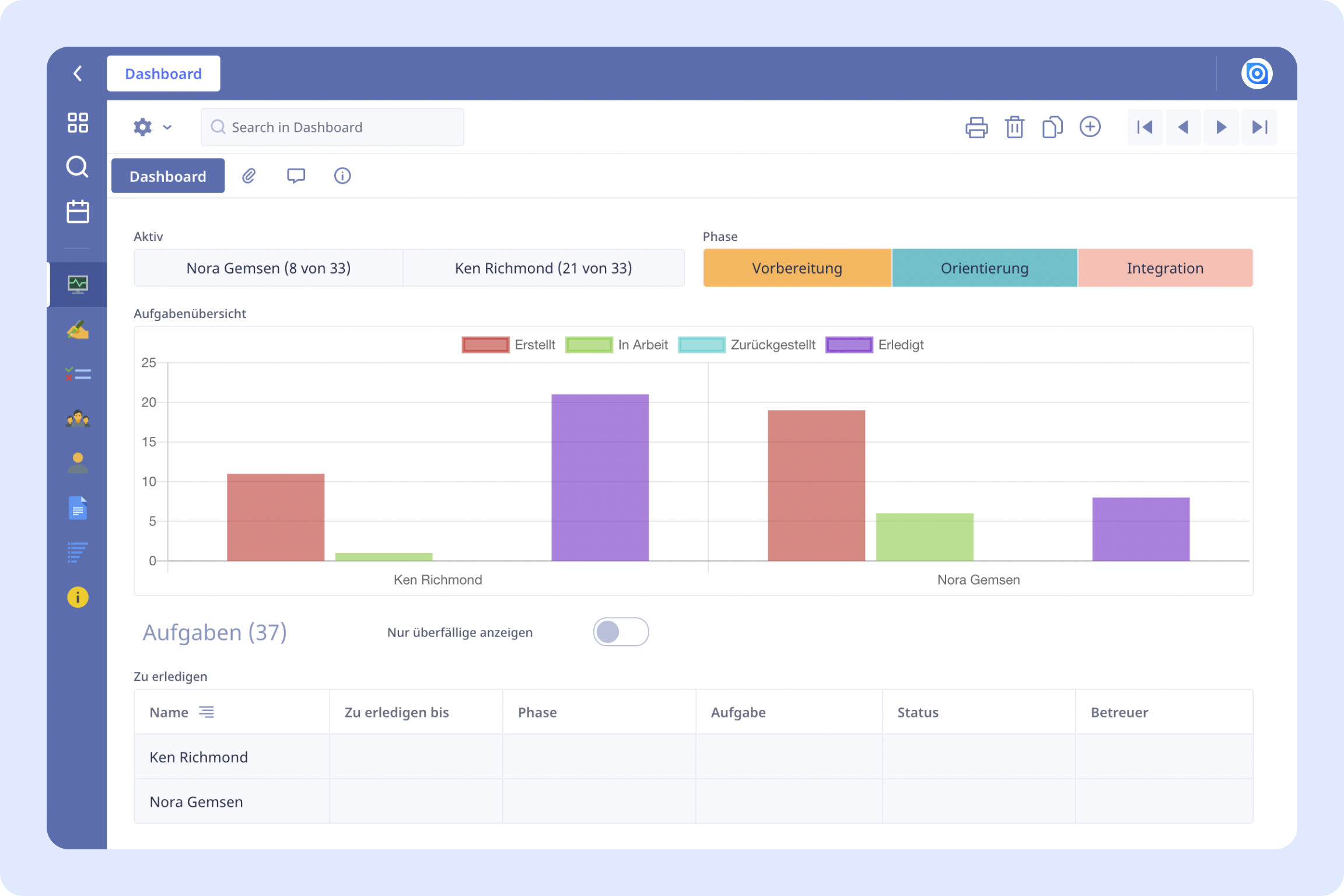Viewport: 1344px width, 896px height.
Task: Open the comments speech bubble tab
Action: click(296, 176)
